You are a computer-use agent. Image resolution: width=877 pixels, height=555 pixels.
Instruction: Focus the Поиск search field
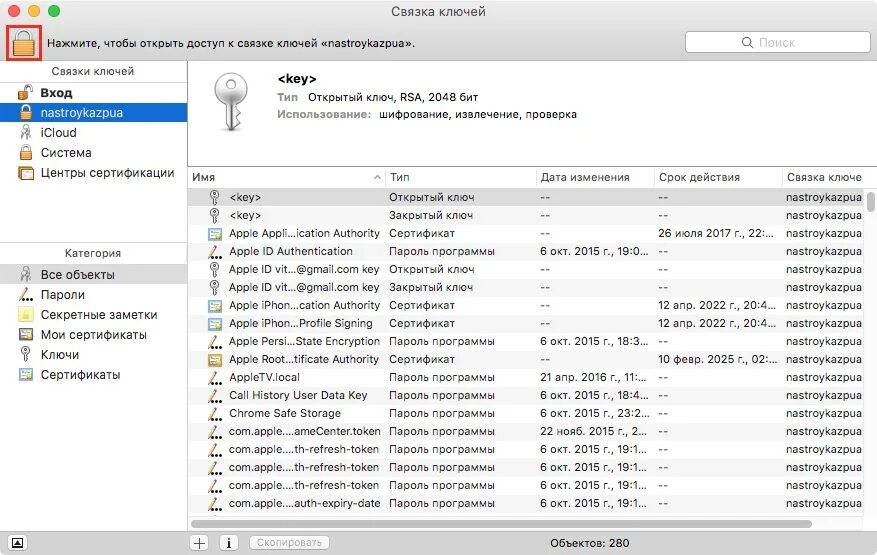pos(777,43)
